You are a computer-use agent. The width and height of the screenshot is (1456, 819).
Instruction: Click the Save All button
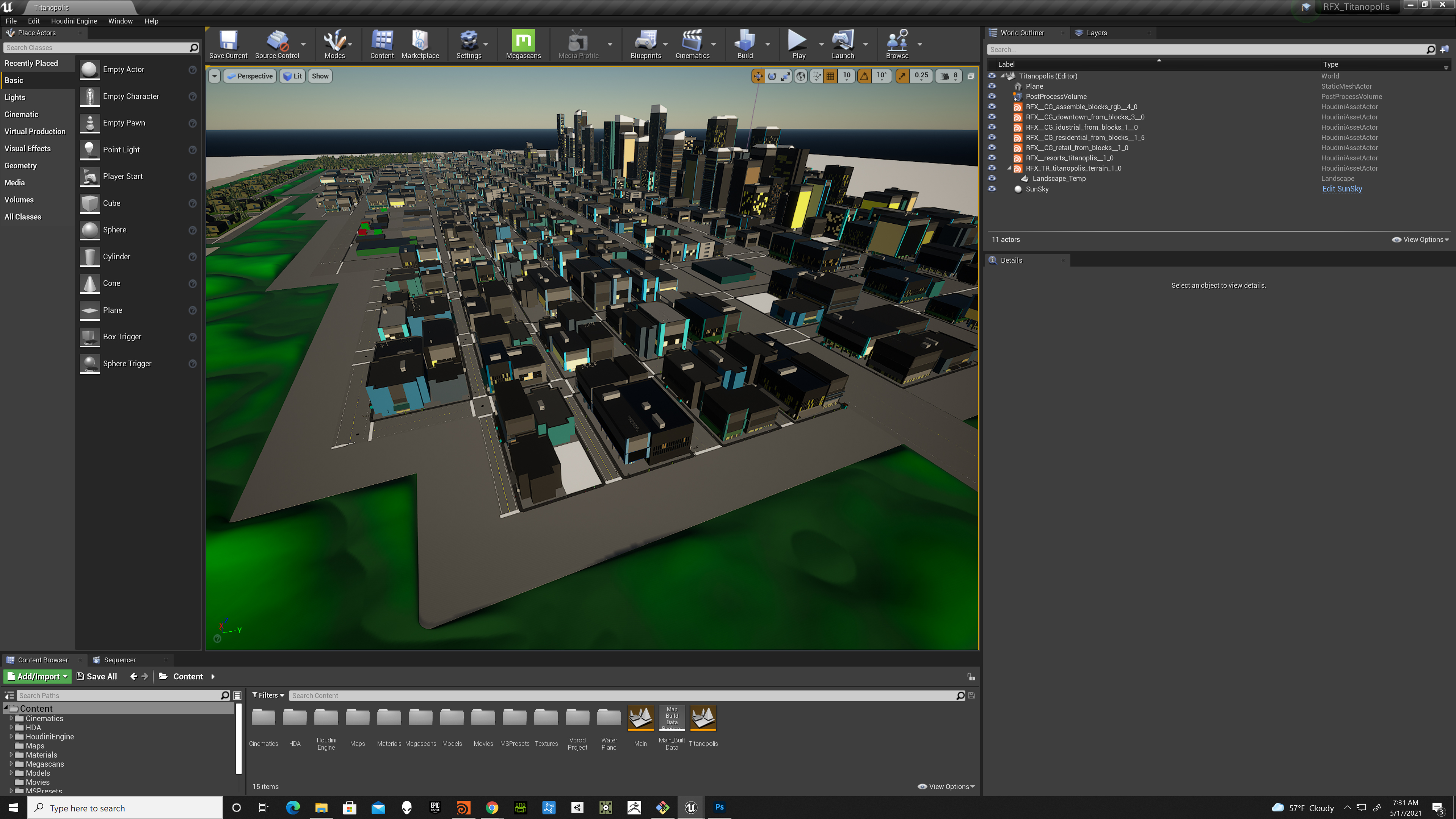[96, 676]
